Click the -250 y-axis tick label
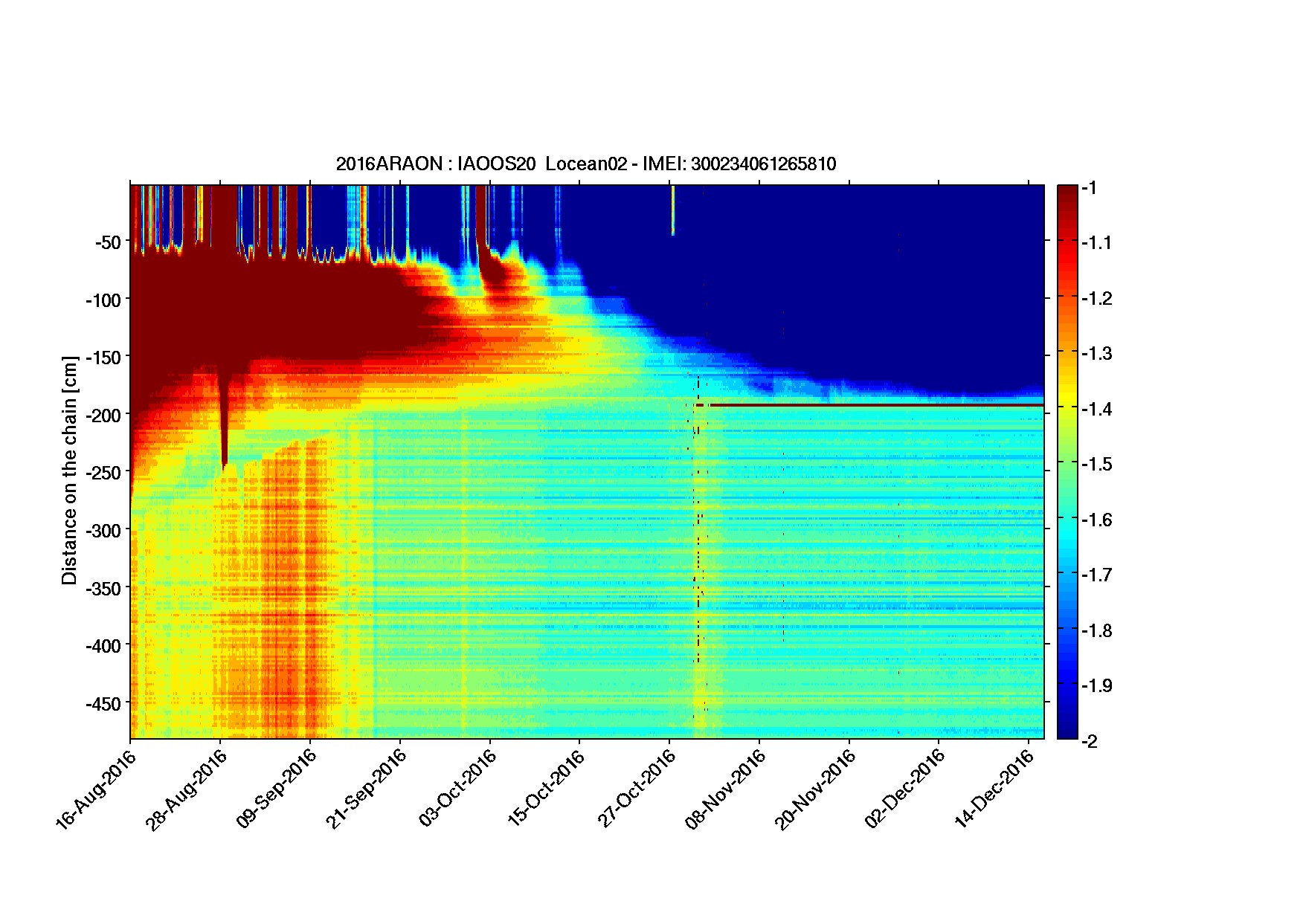 [103, 473]
